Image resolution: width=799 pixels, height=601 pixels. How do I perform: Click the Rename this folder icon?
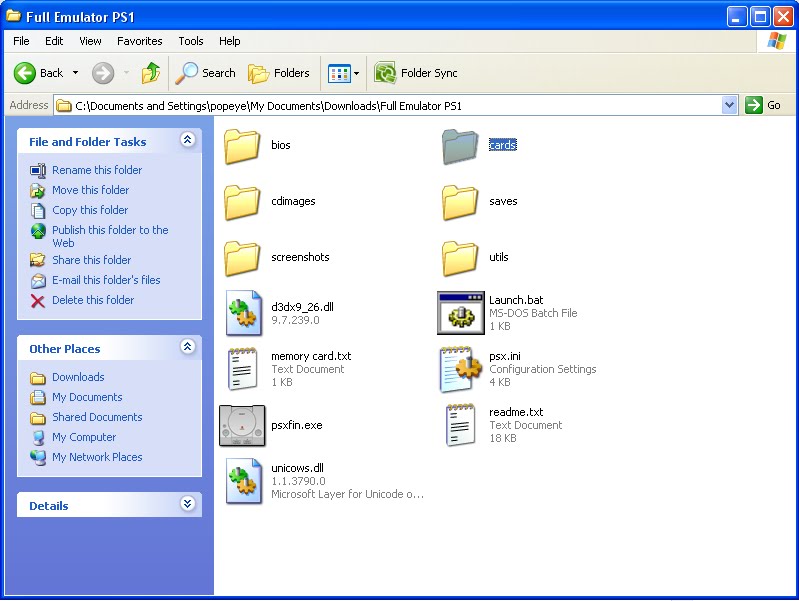click(38, 170)
